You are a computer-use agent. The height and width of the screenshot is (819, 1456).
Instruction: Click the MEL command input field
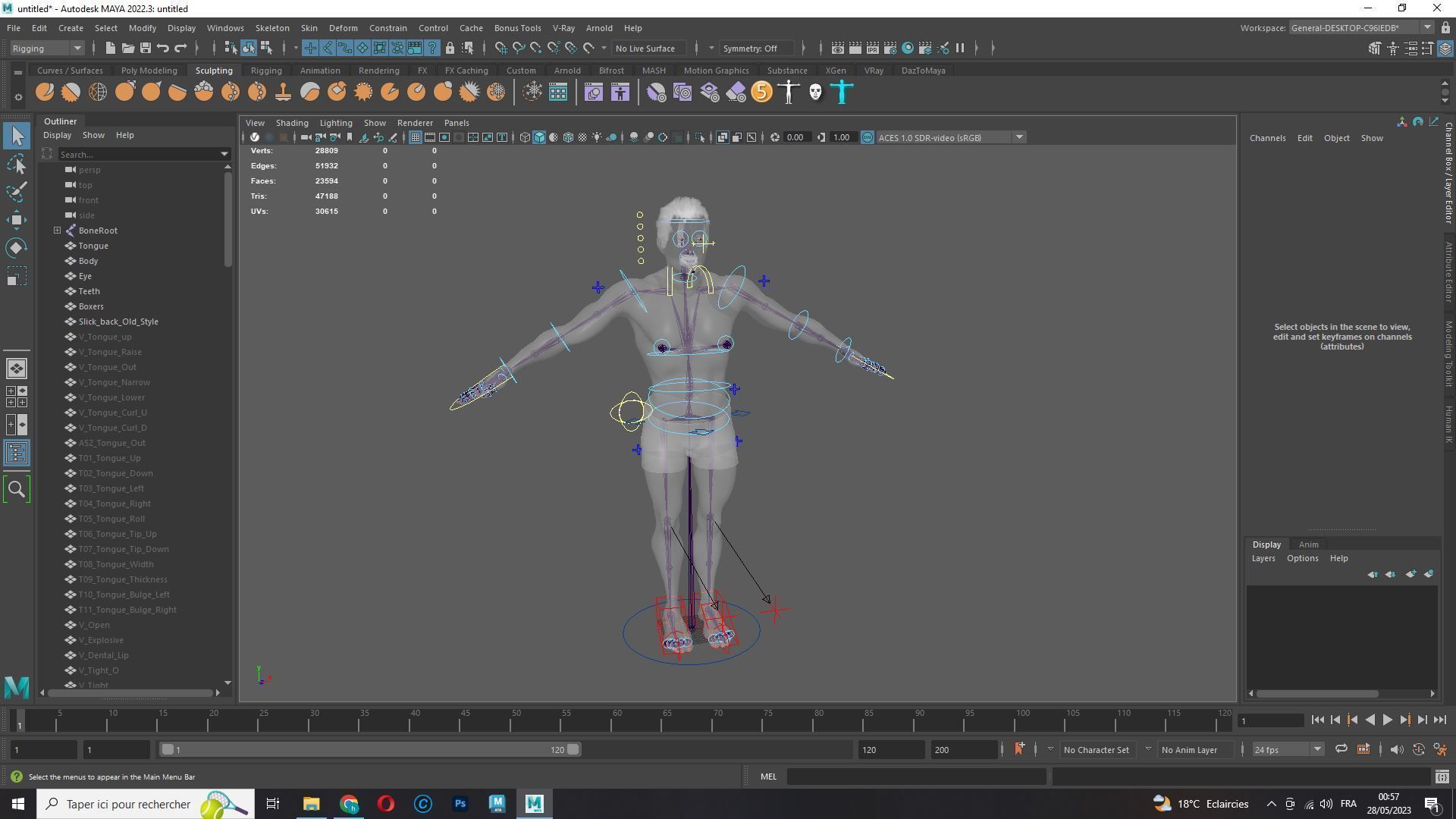[x=916, y=777]
